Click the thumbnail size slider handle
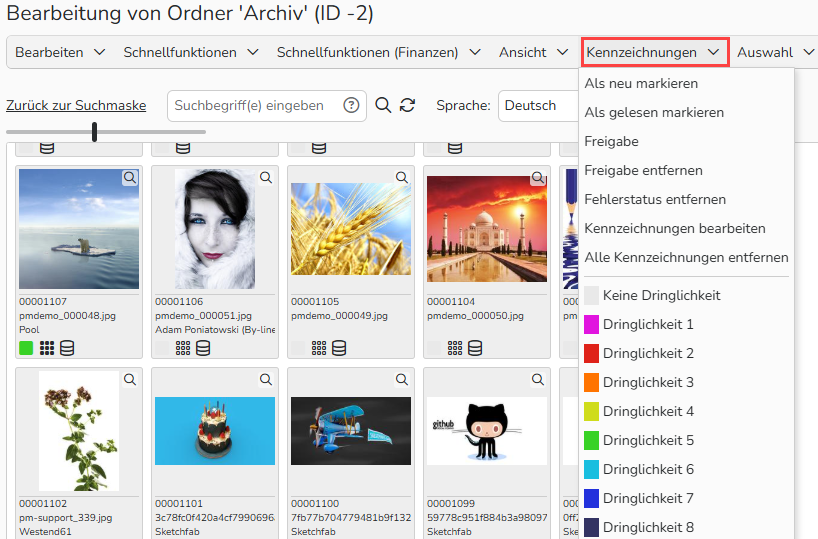 click(94, 132)
